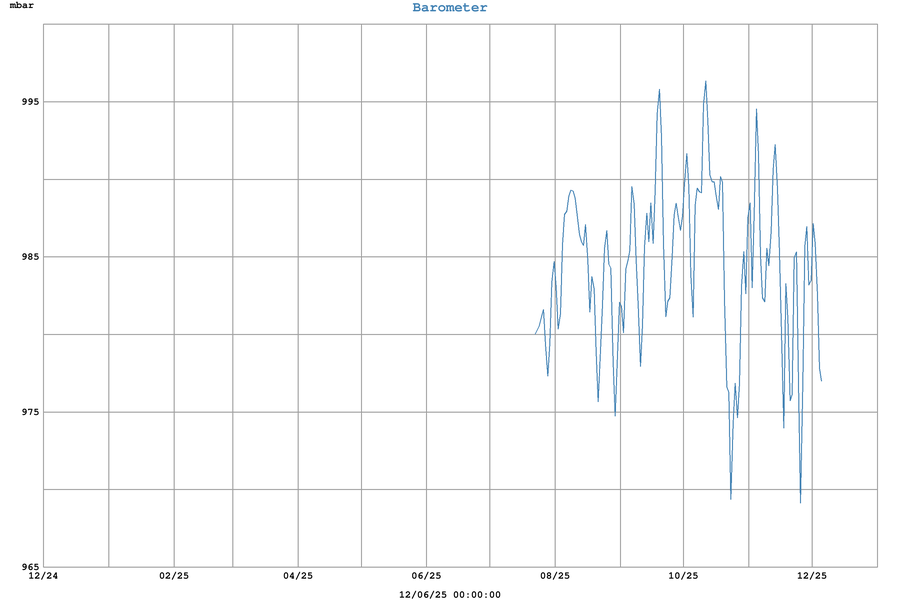
Task: Click the 08/25 x-axis date label
Action: 555,576
